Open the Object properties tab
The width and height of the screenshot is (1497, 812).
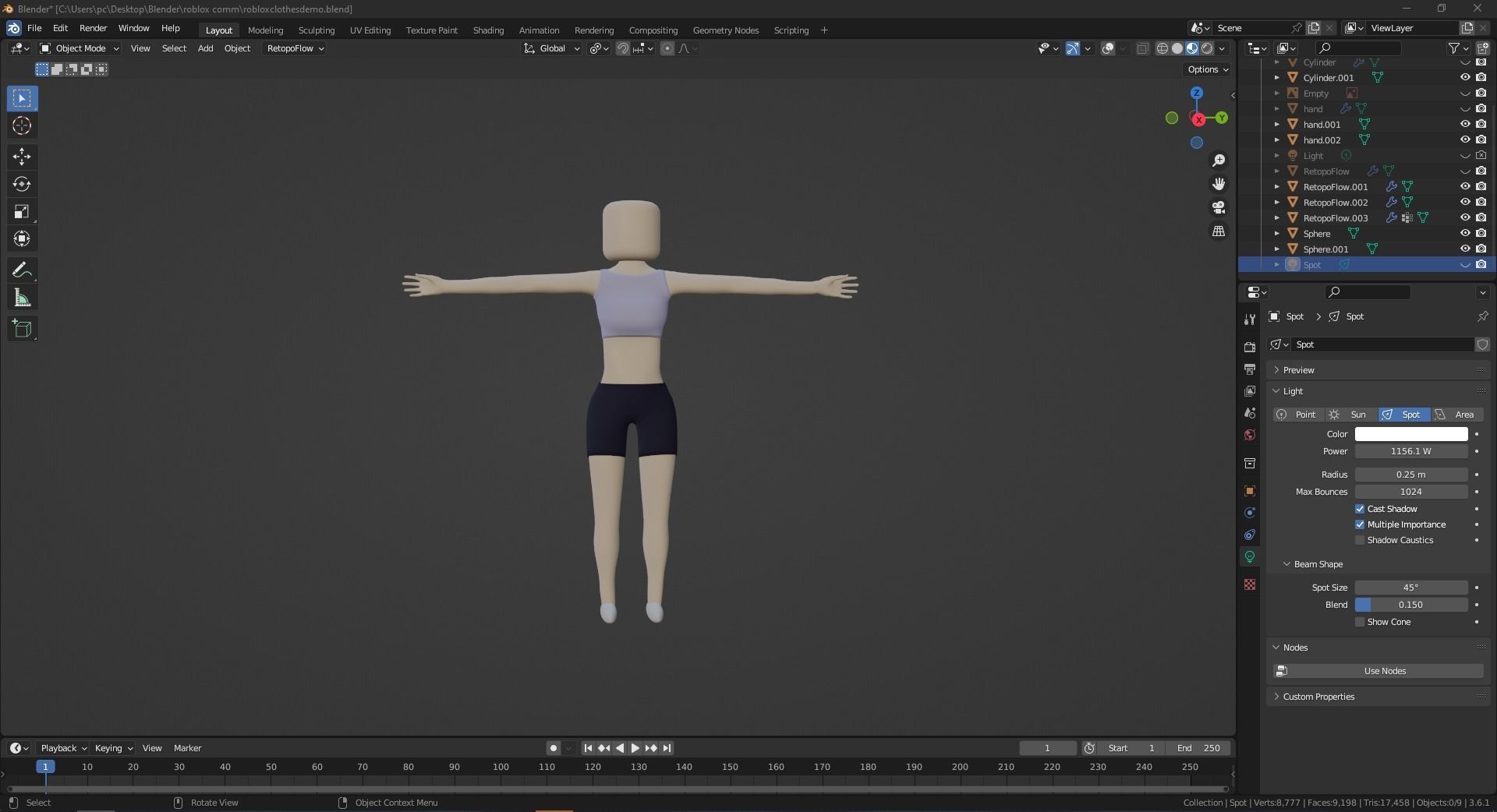[1250, 491]
